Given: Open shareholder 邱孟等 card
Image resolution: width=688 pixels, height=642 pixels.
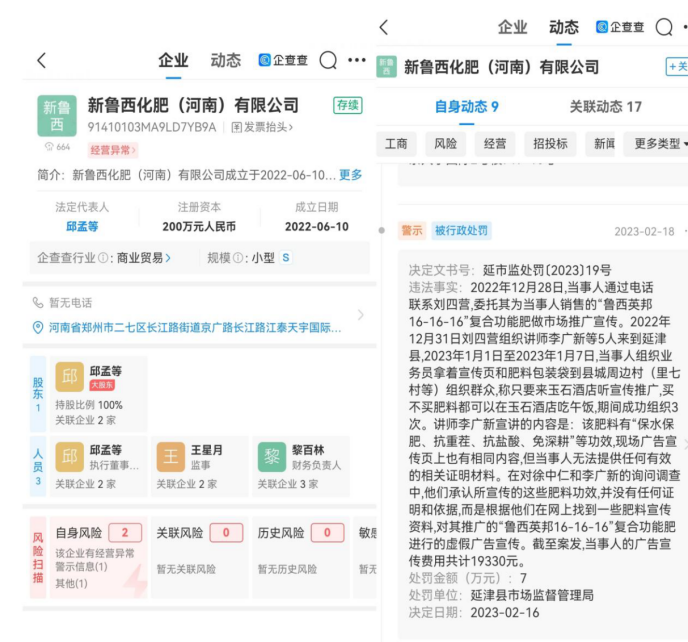Looking at the screenshot, I should [99, 394].
